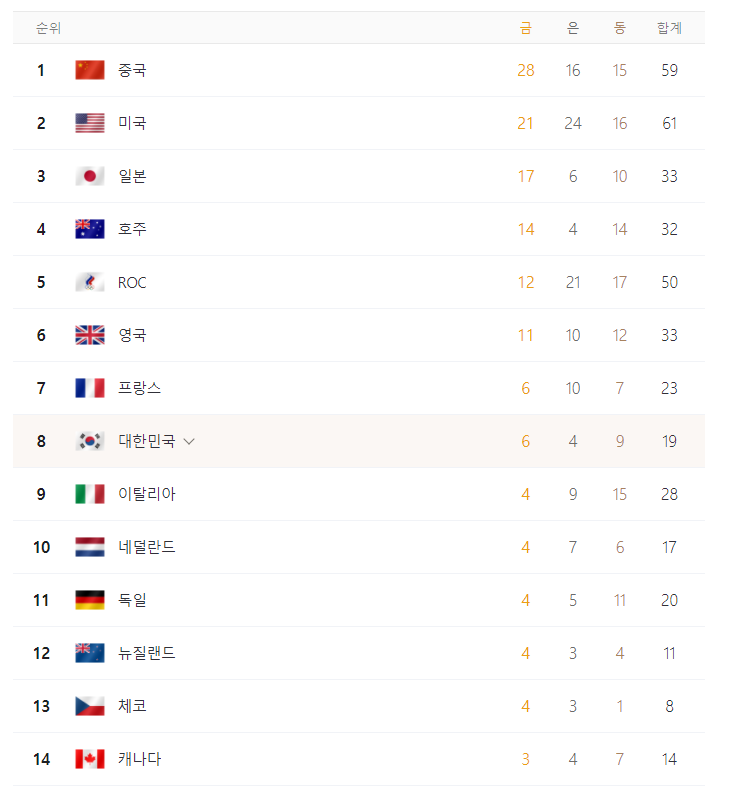Click the Australia flag icon
The image size is (734, 791).
pyautogui.click(x=90, y=229)
